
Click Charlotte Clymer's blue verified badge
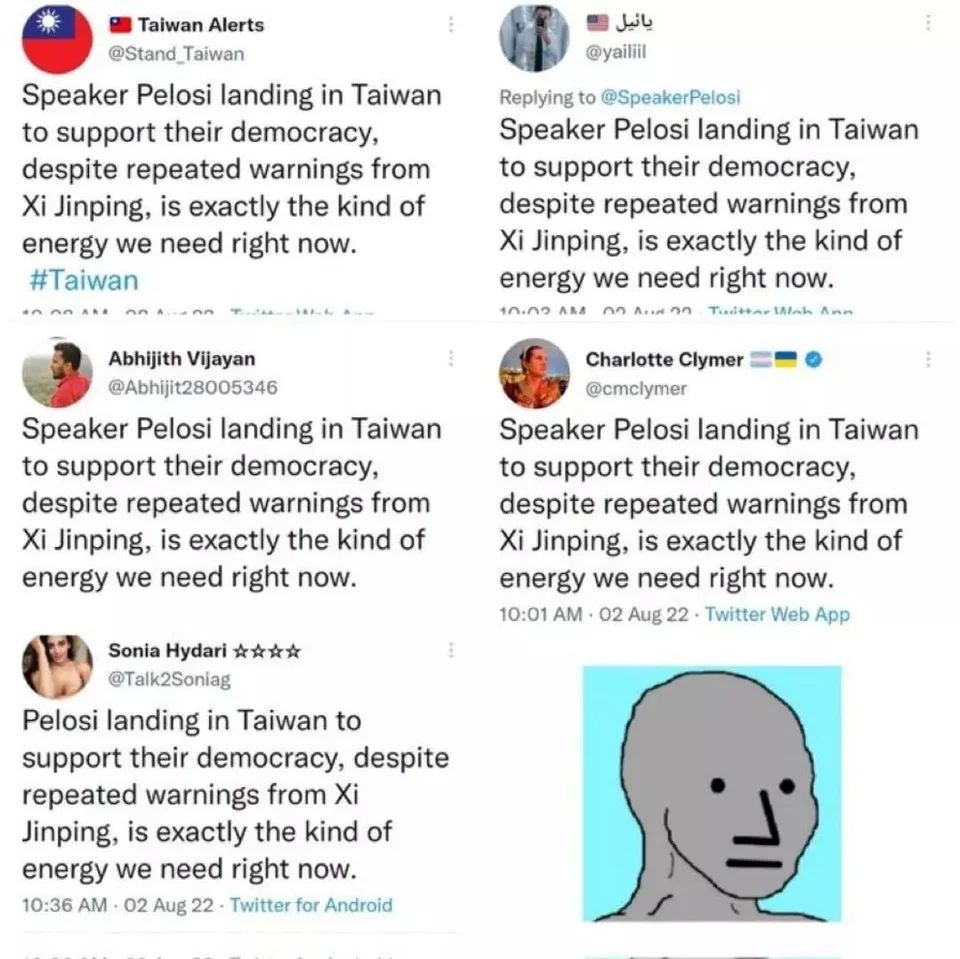[x=813, y=359]
